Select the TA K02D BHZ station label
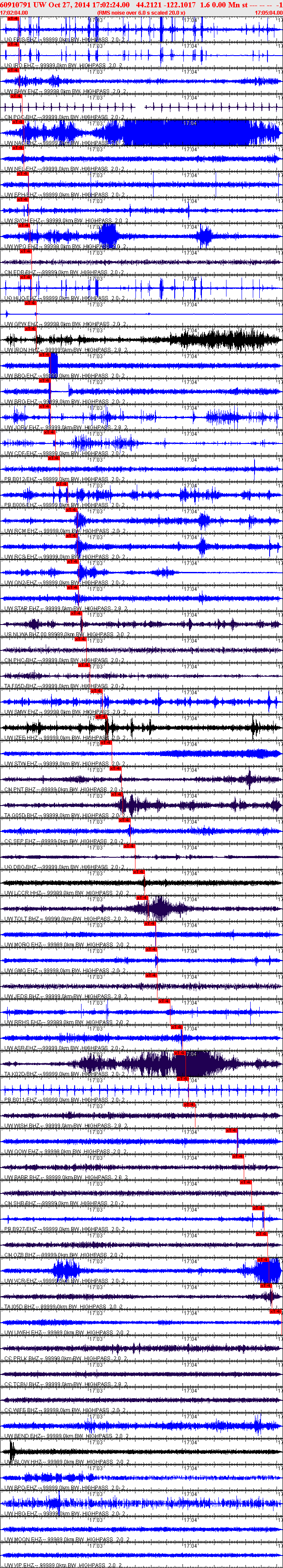The width and height of the screenshot is (283, 1568). [64, 1074]
